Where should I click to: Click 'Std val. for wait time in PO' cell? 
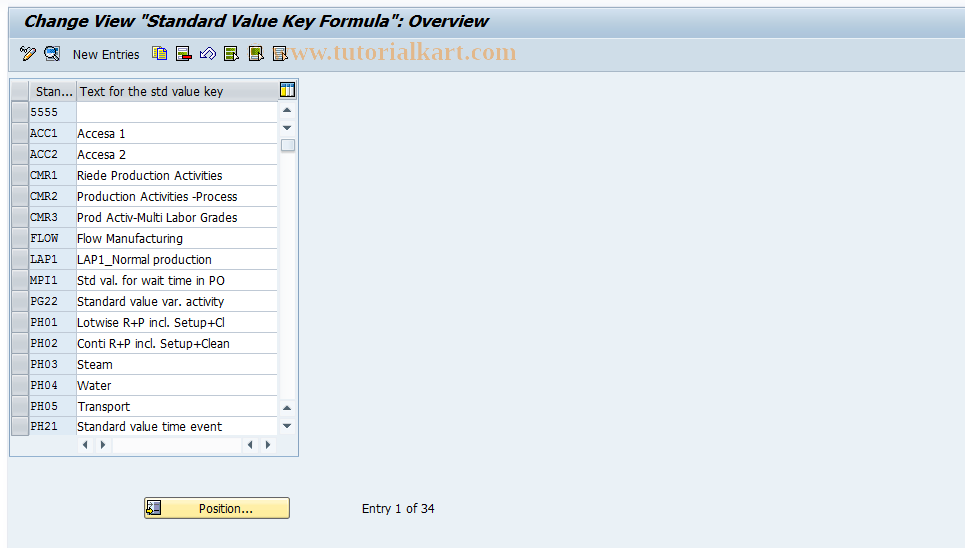click(x=177, y=280)
